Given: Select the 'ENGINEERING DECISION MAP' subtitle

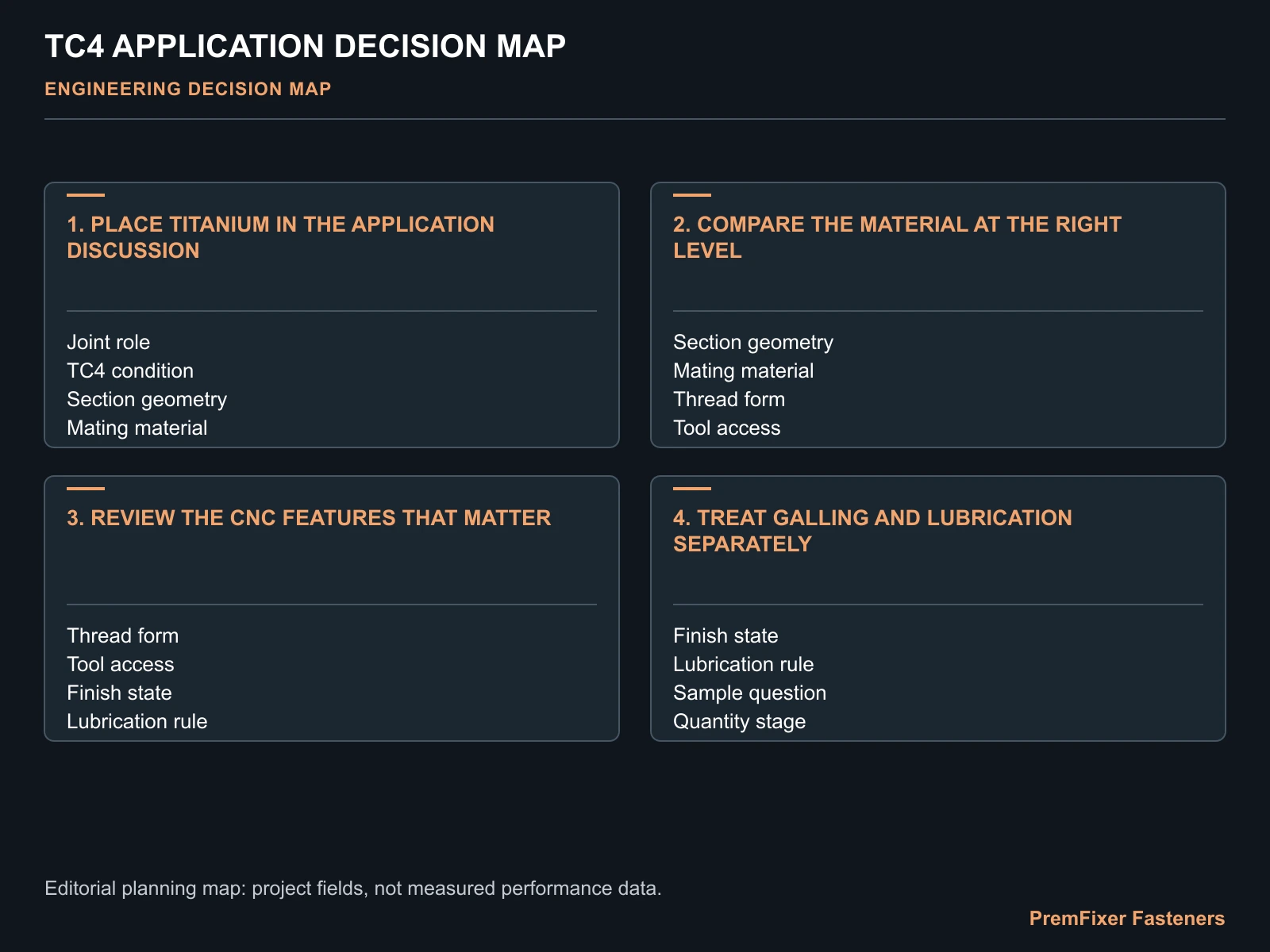Looking at the screenshot, I should [x=188, y=89].
